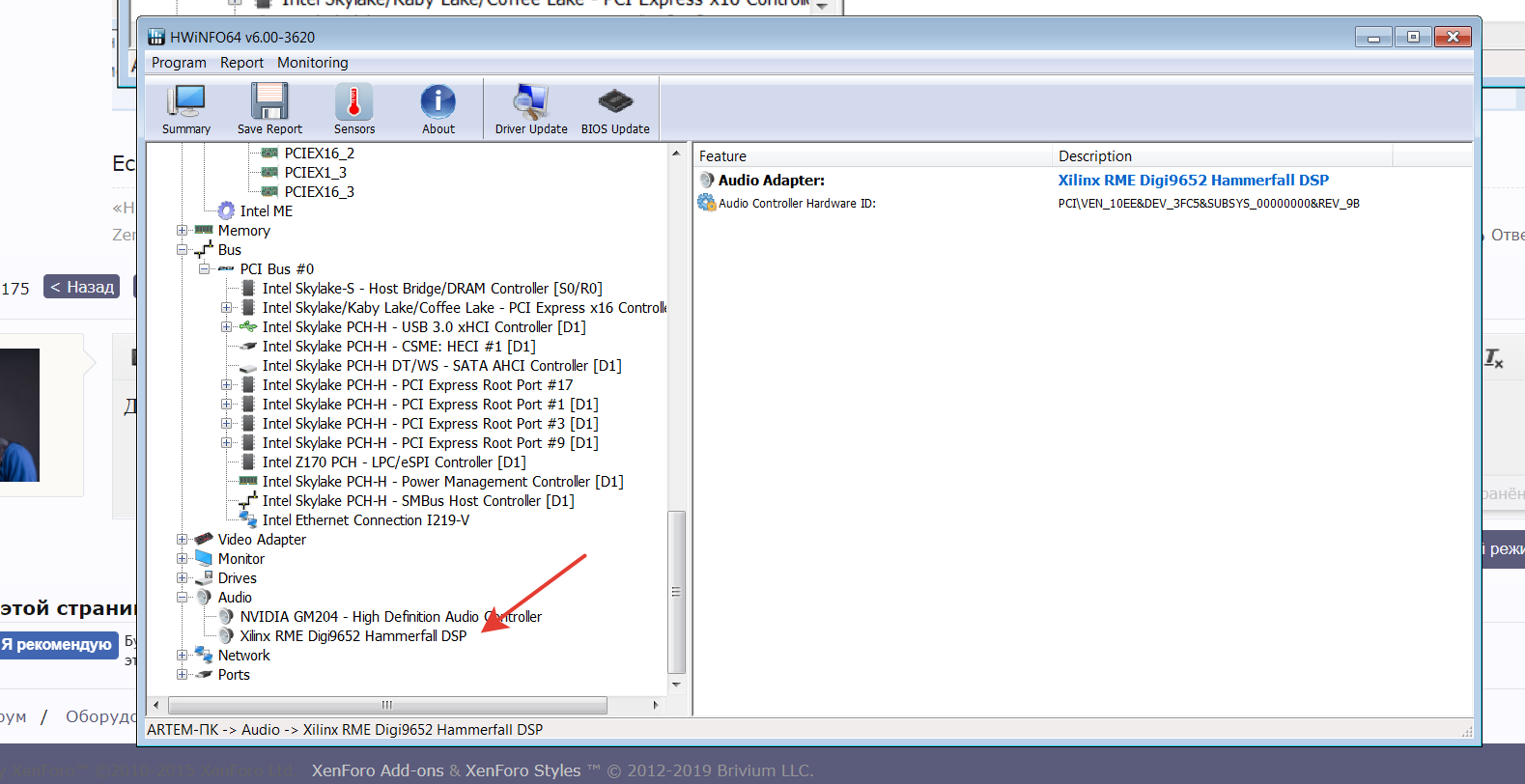Expand PCI Express Root Port #17
The image size is (1525, 784).
[226, 384]
